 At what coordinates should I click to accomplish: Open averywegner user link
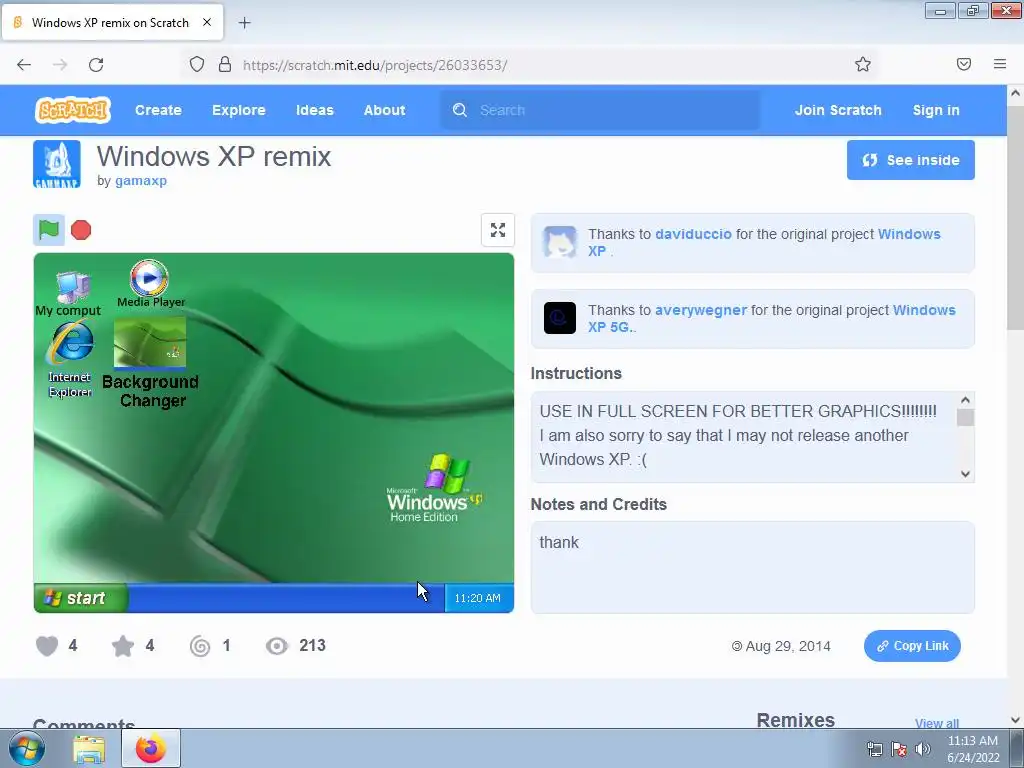[701, 310]
